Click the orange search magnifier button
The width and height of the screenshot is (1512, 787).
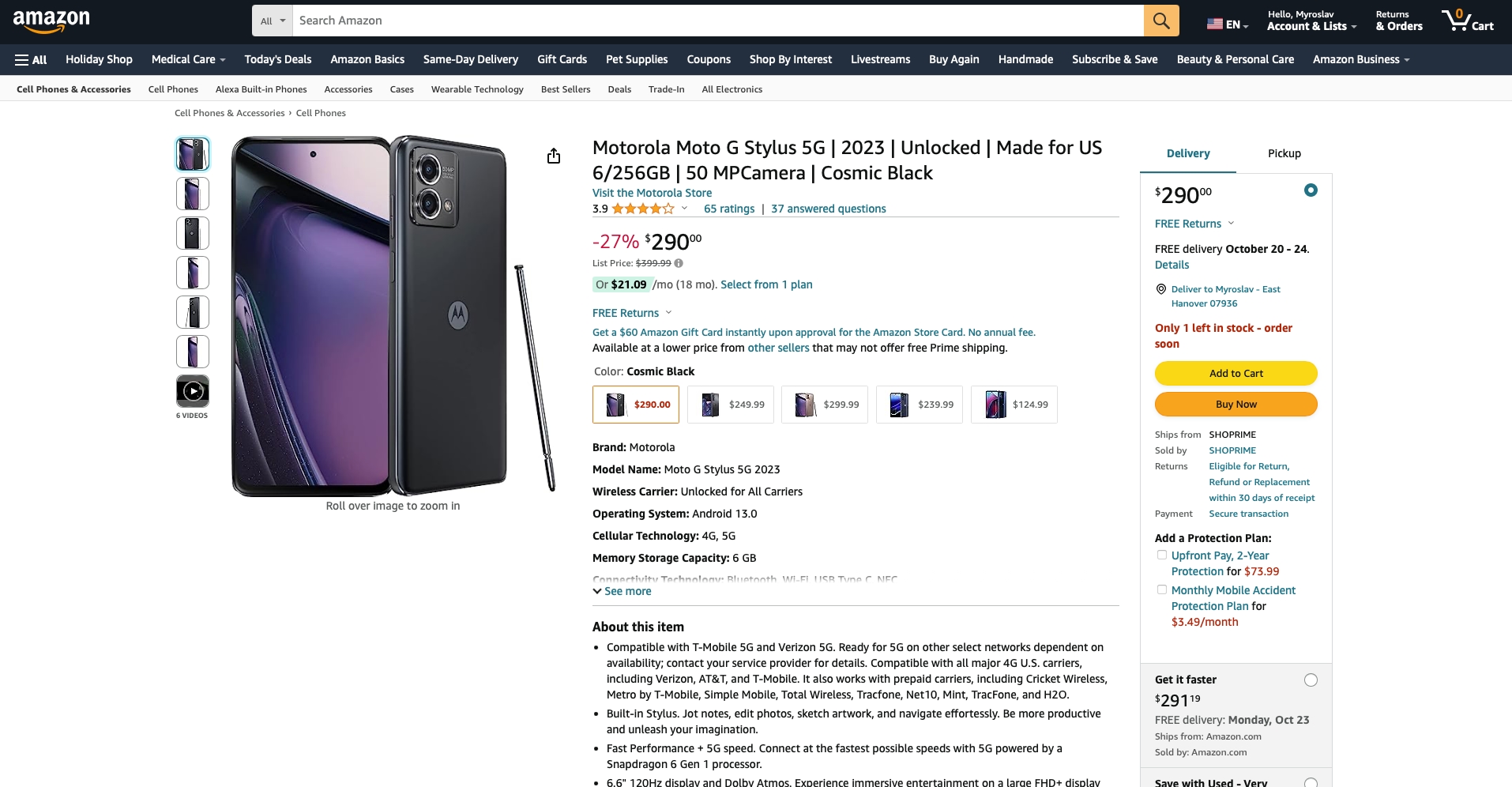point(1160,21)
